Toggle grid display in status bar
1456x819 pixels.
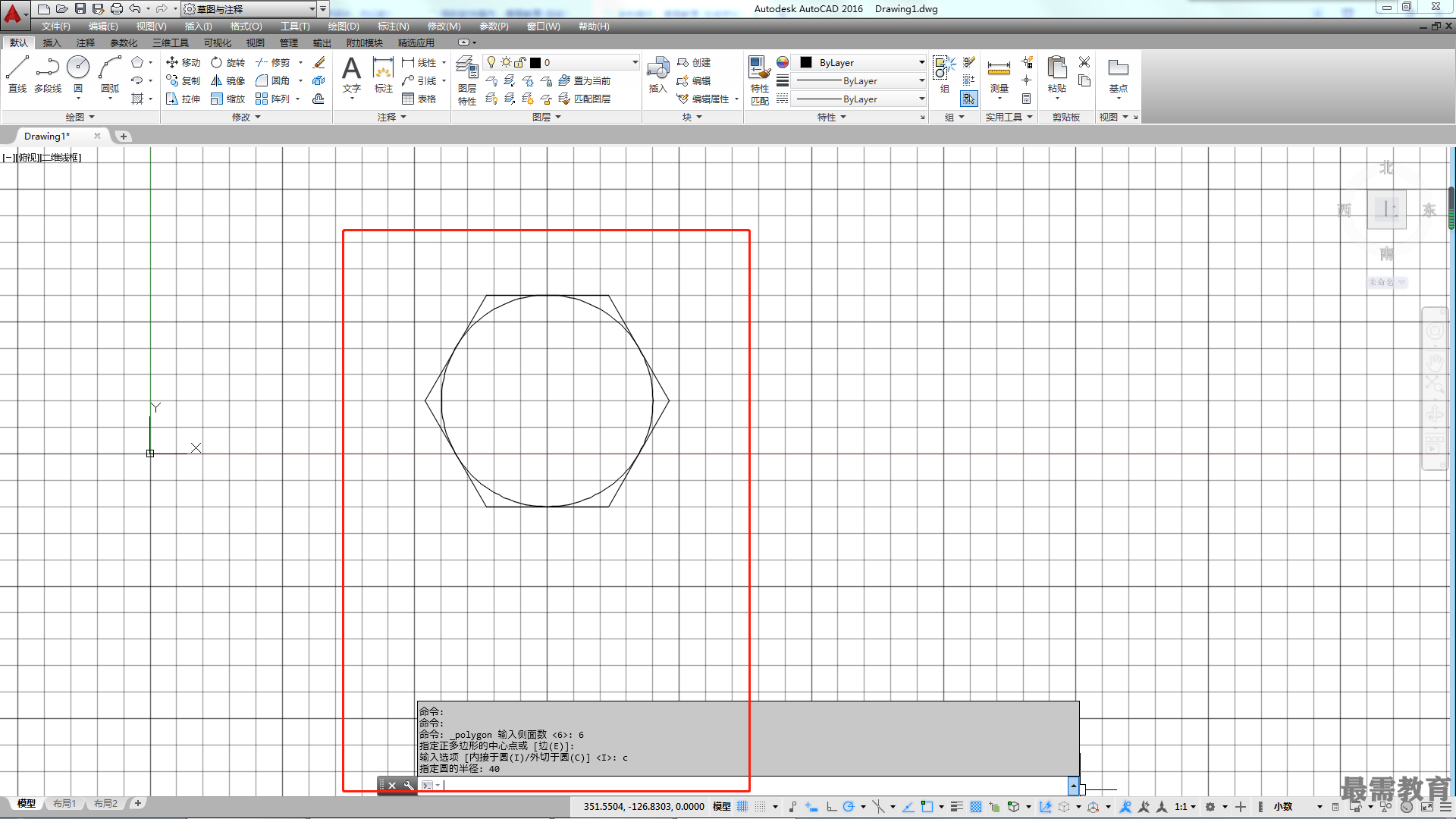pyautogui.click(x=742, y=807)
